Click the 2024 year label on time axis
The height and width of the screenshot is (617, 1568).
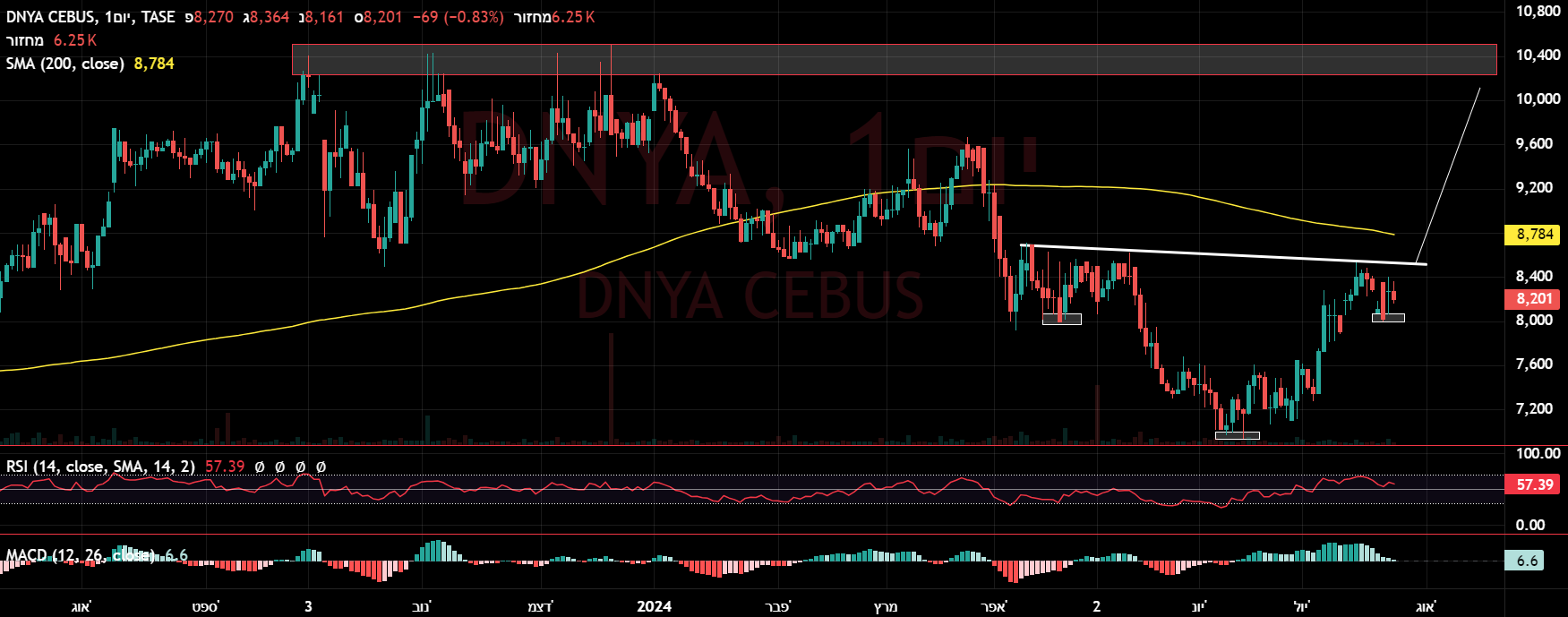pos(654,607)
